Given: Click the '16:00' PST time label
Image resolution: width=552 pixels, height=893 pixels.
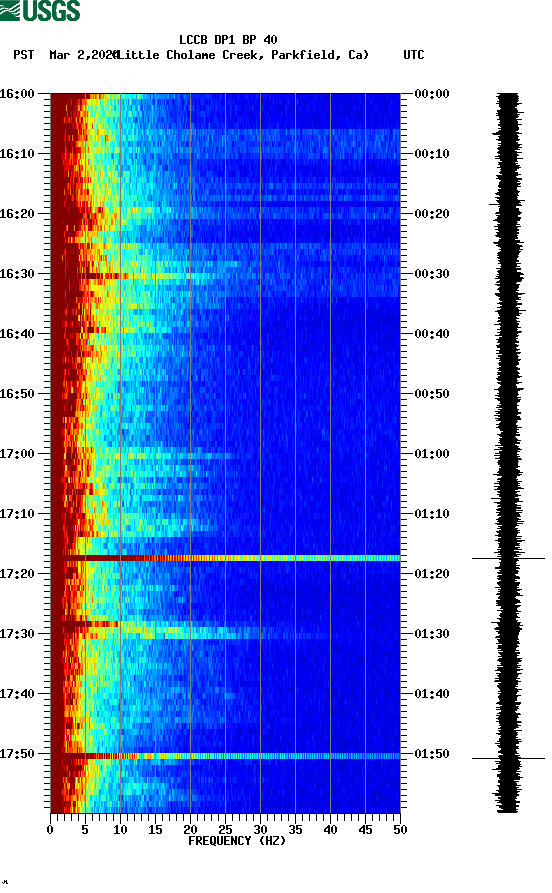Looking at the screenshot, I should coord(17,93).
